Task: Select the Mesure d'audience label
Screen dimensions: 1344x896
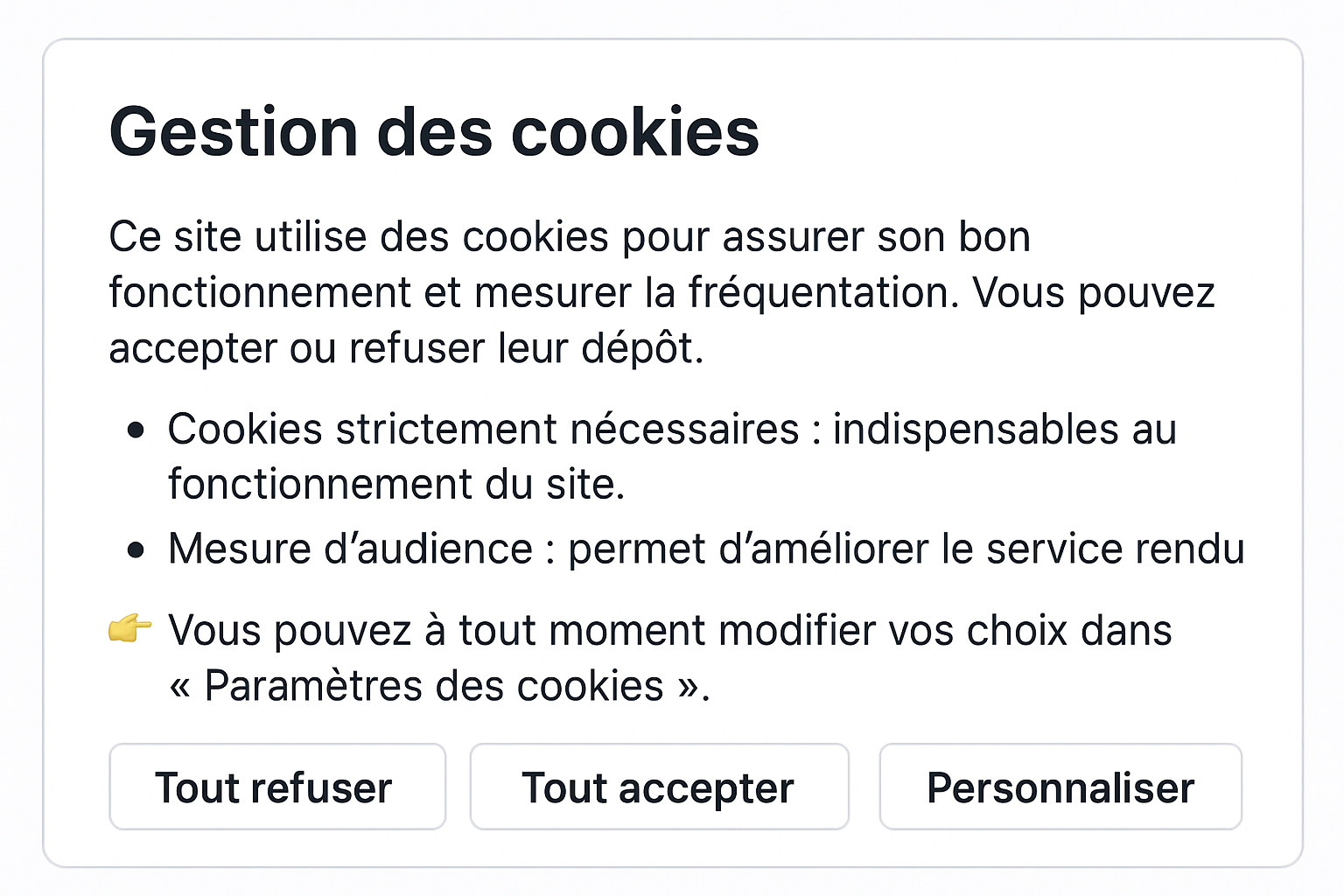Action: click(350, 549)
